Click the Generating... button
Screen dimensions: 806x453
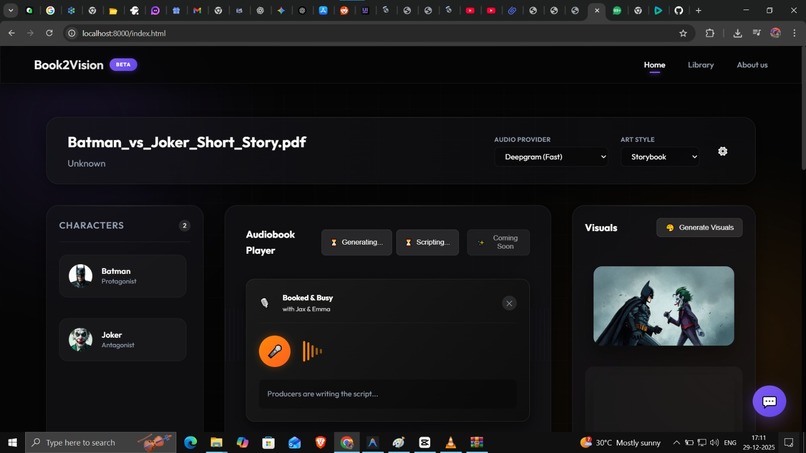(x=356, y=242)
